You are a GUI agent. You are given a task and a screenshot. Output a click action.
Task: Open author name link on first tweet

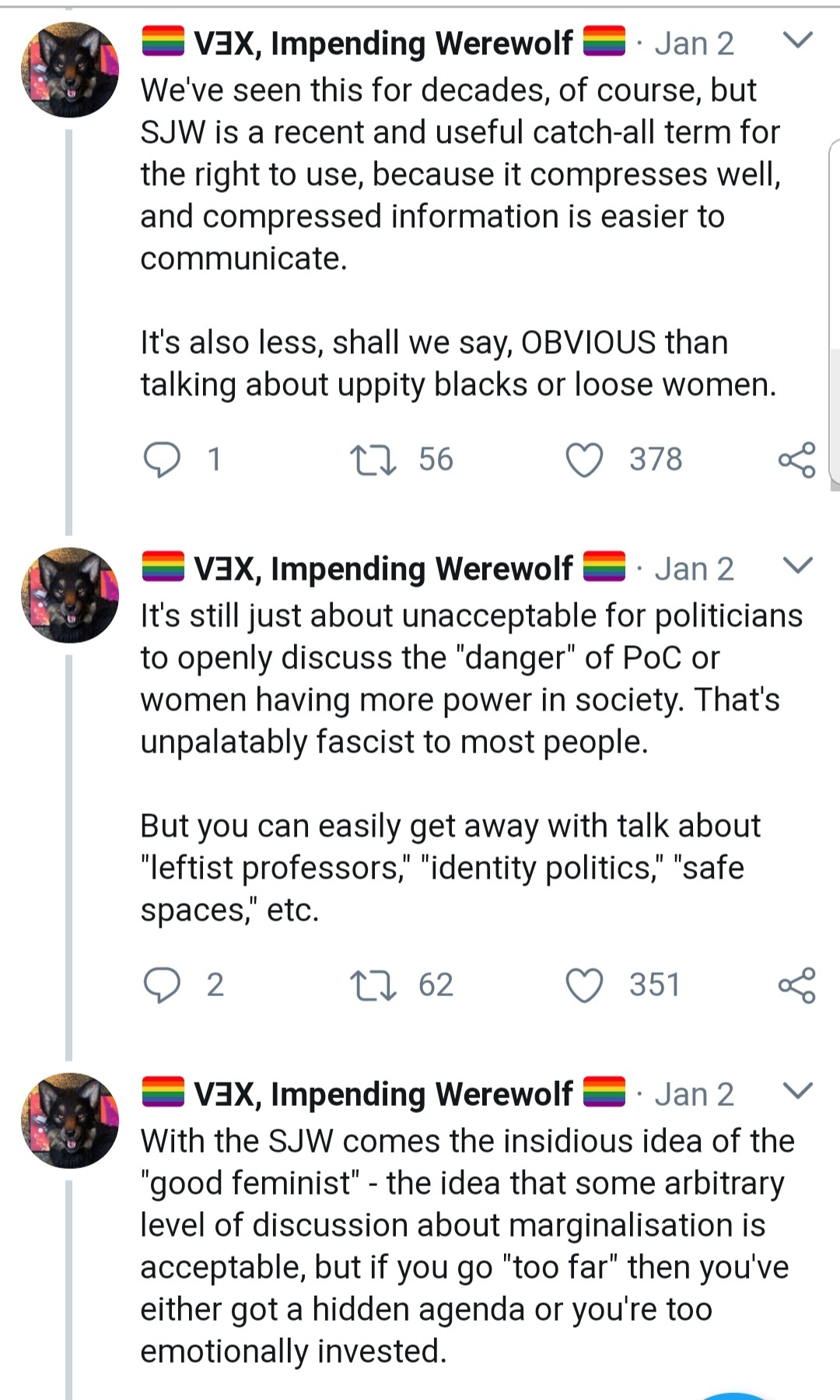(383, 44)
